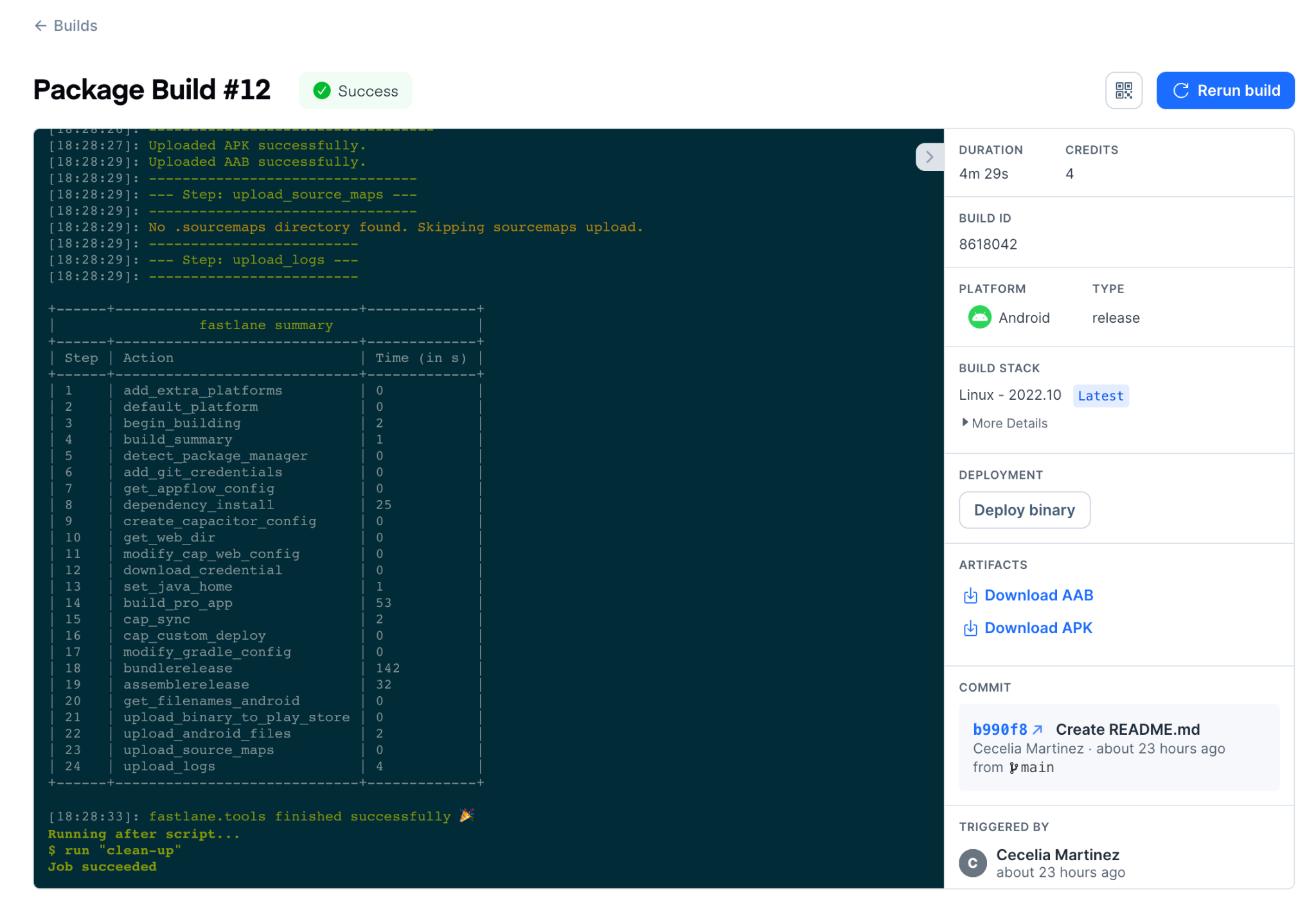Click the green Success checkmark icon
The width and height of the screenshot is (1316, 900).
(322, 91)
